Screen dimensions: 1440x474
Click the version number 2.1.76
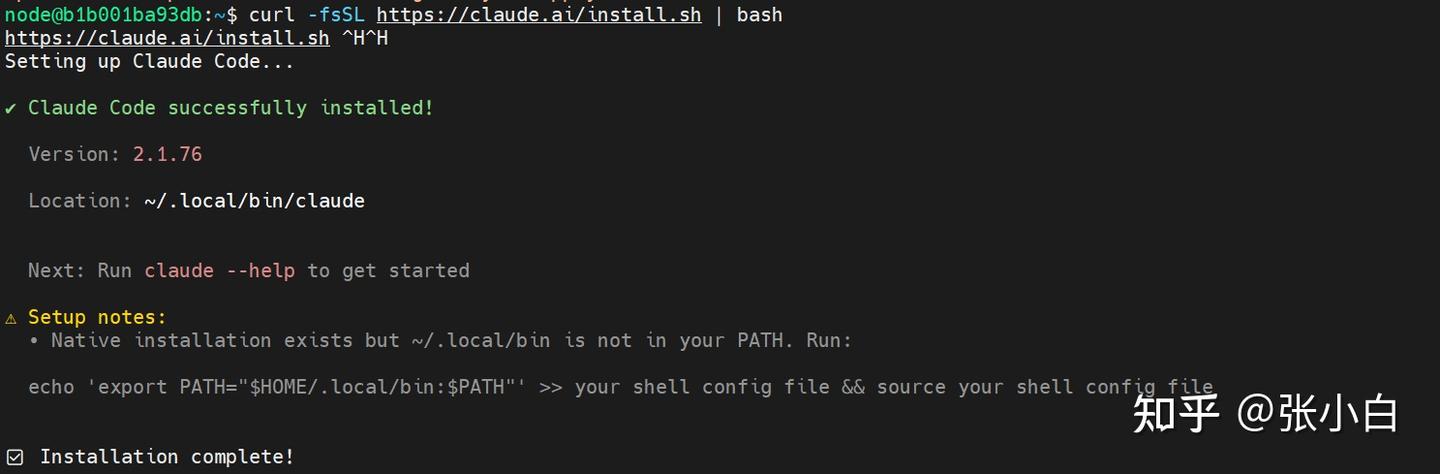point(167,154)
